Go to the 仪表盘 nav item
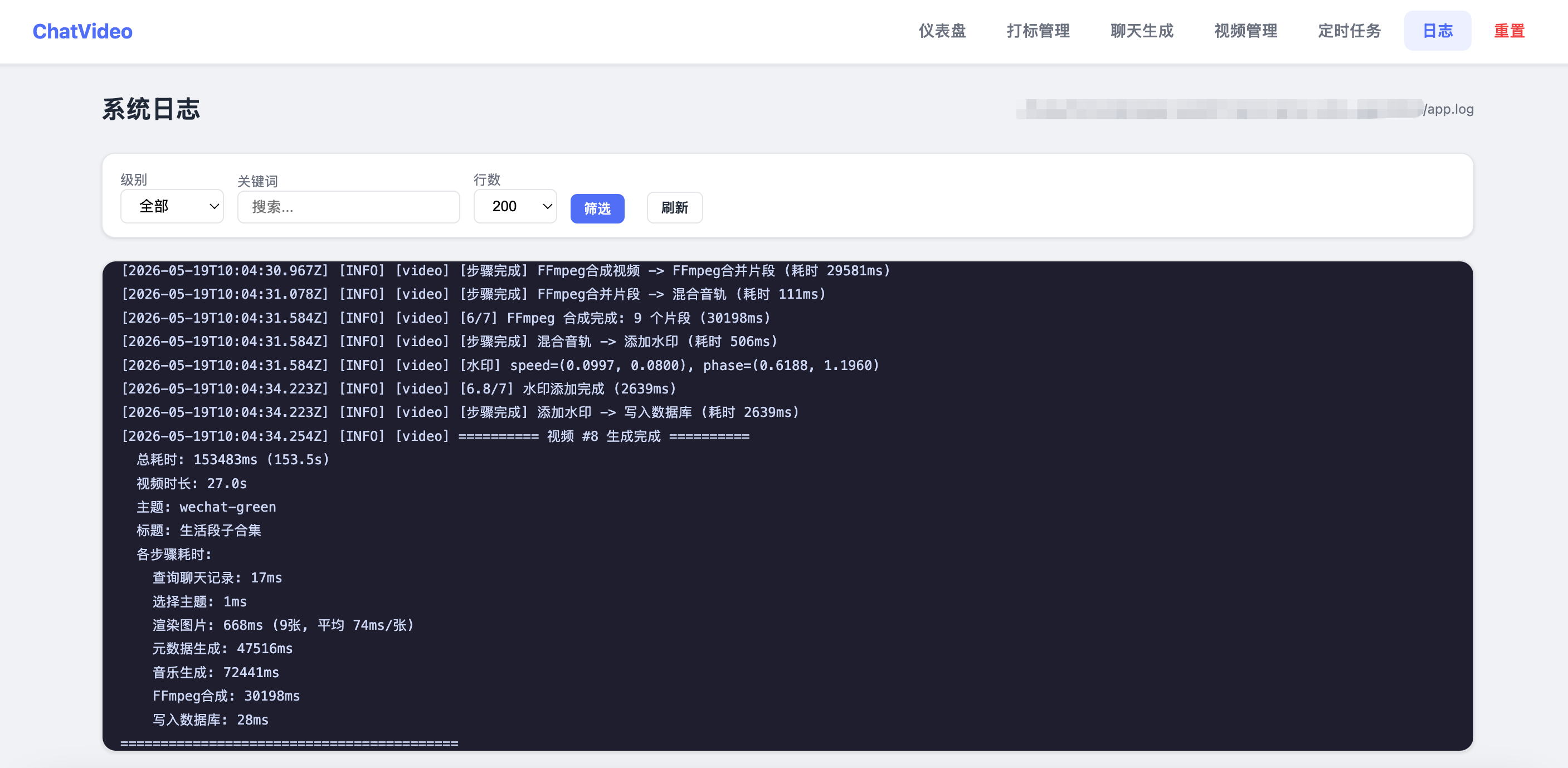Image resolution: width=1568 pixels, height=768 pixels. [x=942, y=31]
